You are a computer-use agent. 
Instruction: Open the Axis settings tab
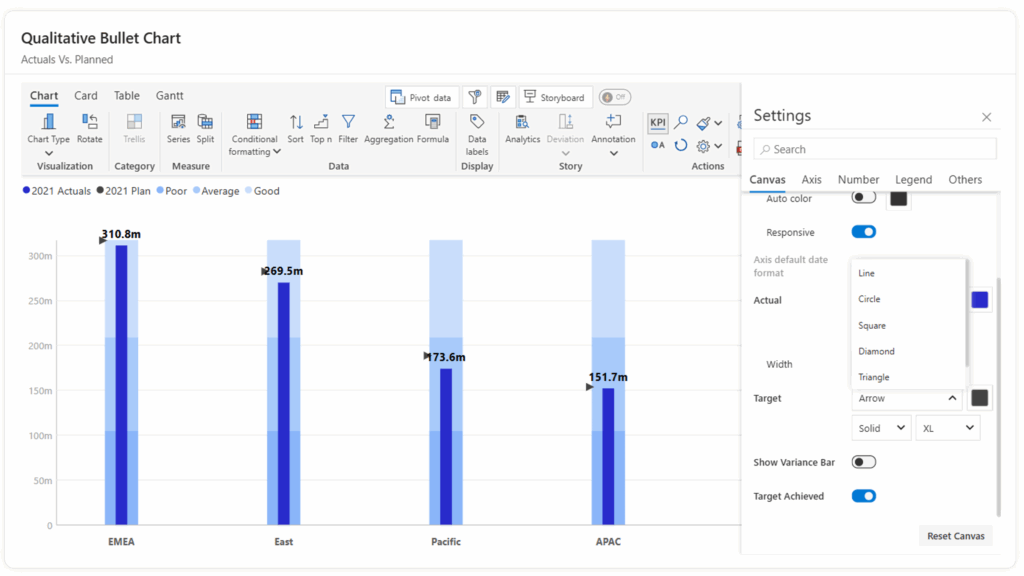[811, 180]
